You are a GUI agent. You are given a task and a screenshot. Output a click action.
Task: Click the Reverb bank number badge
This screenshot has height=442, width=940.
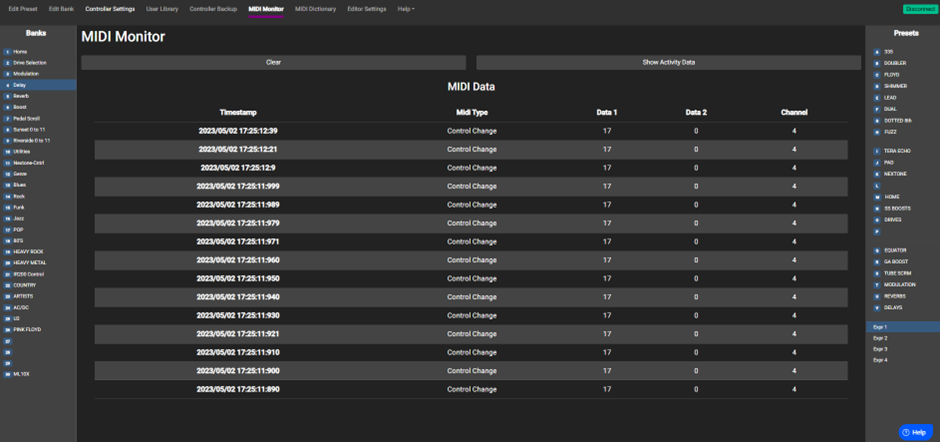coord(7,96)
